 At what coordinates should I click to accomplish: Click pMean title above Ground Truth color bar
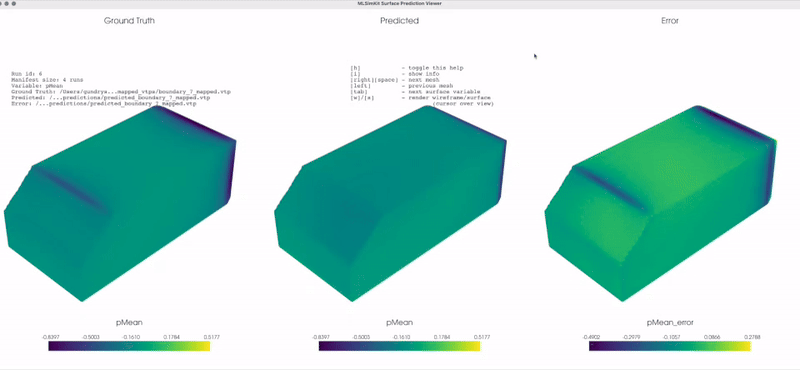tap(129, 323)
